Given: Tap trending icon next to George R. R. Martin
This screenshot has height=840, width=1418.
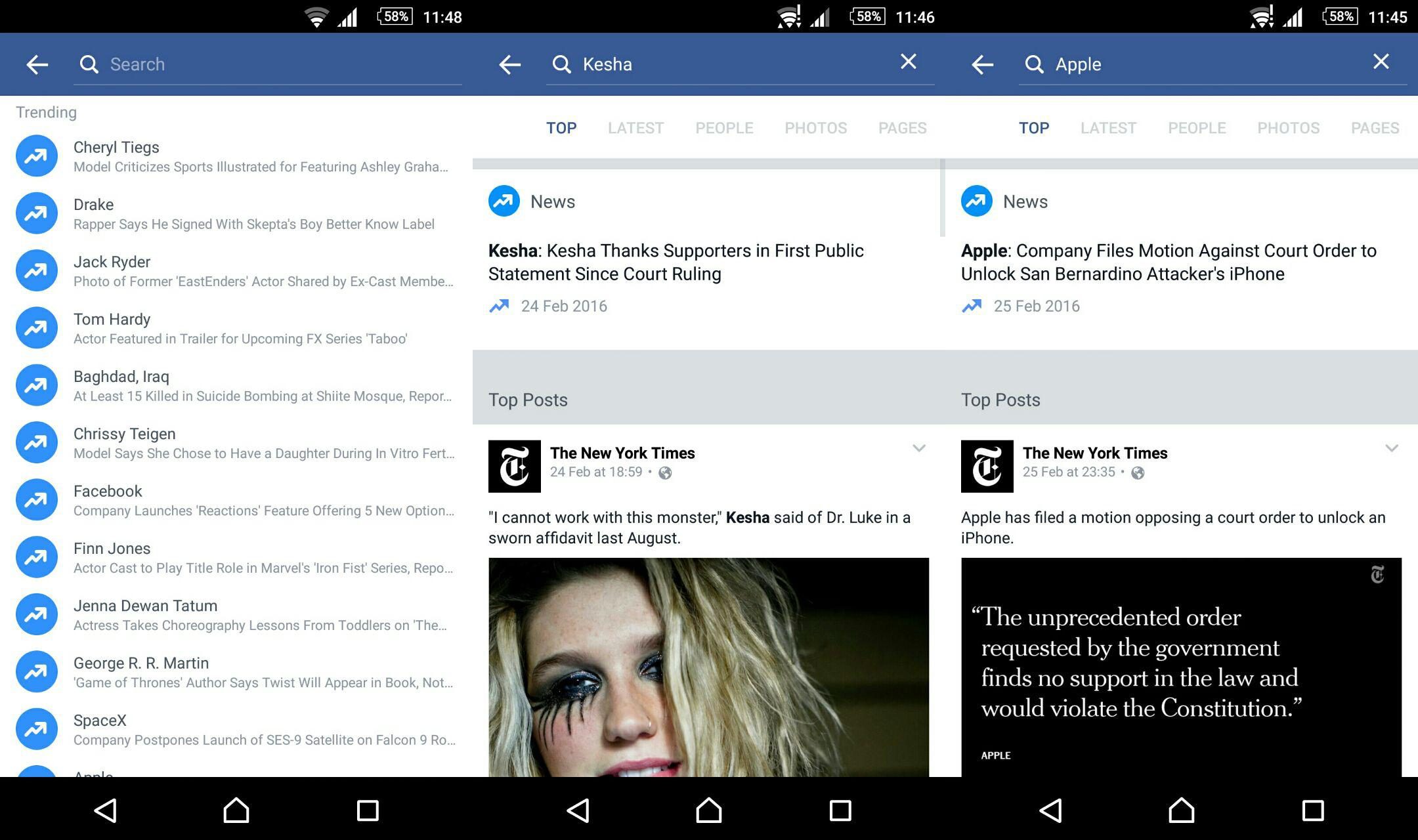Looking at the screenshot, I should [x=37, y=671].
